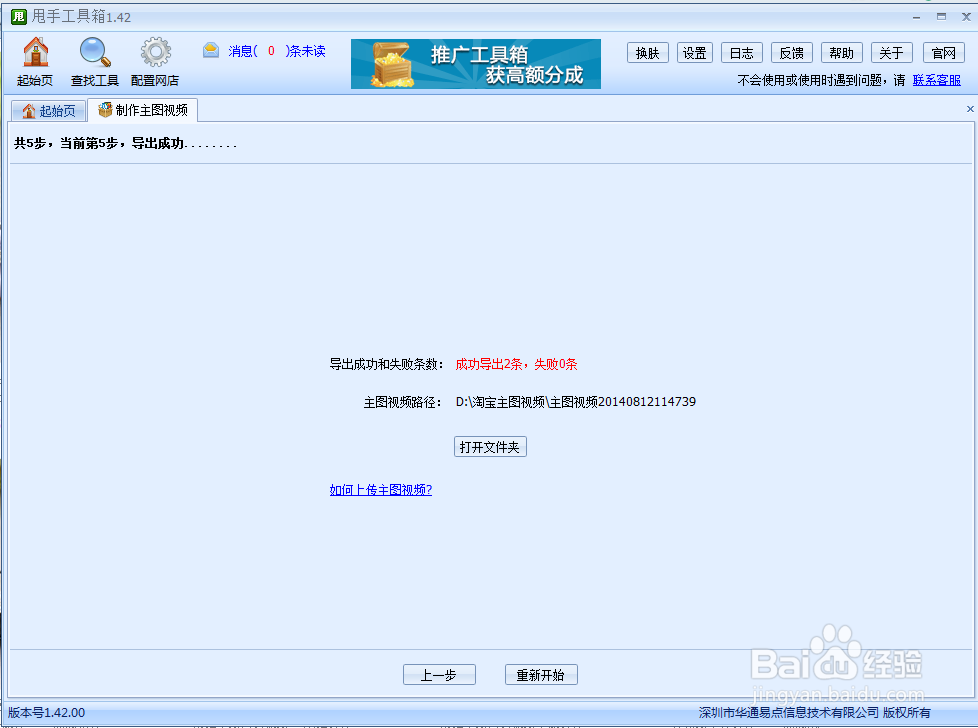View logs via the 日志 button
The width and height of the screenshot is (978, 728).
click(x=741, y=52)
